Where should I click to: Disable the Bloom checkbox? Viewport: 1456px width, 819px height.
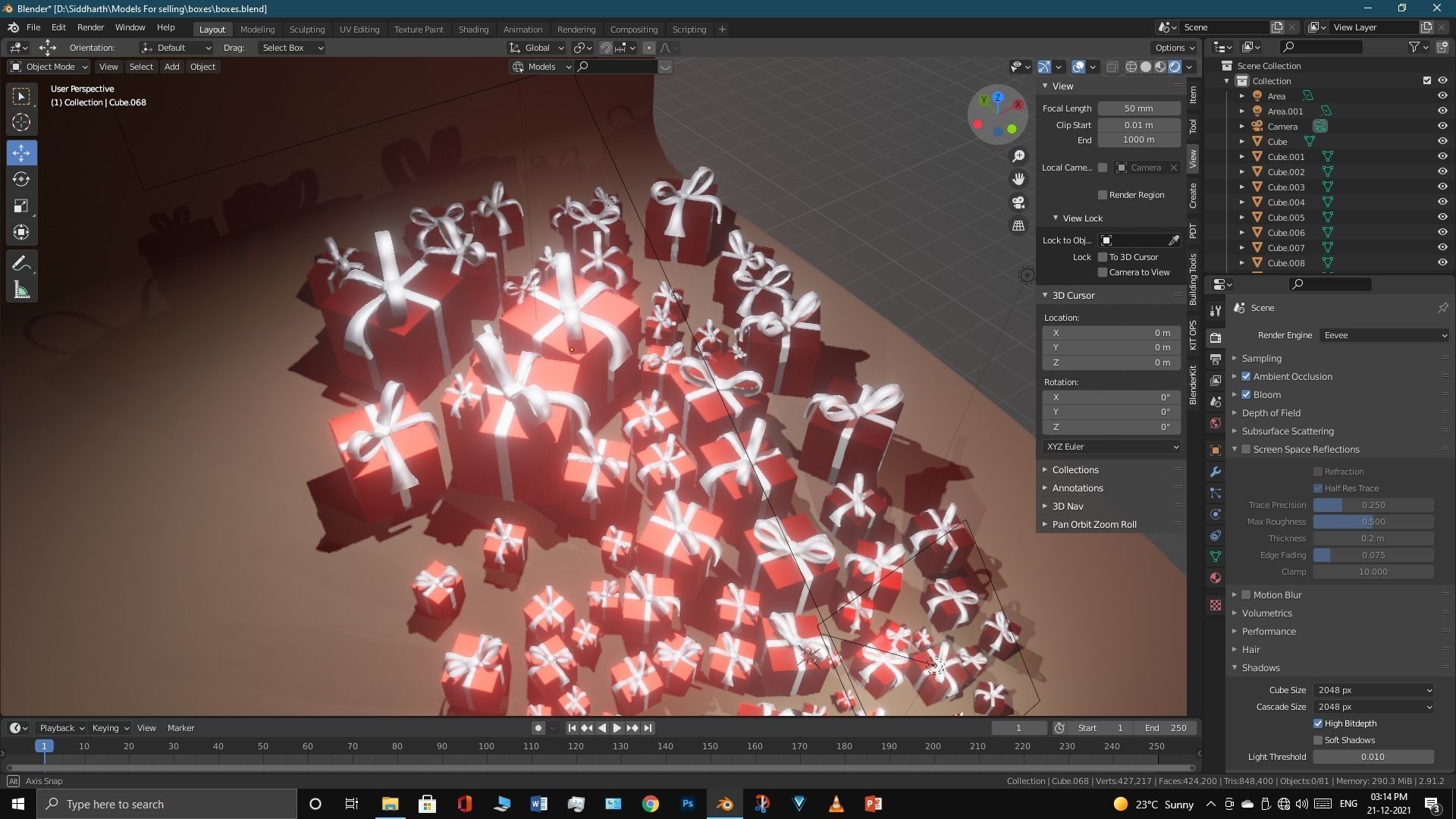1246,394
